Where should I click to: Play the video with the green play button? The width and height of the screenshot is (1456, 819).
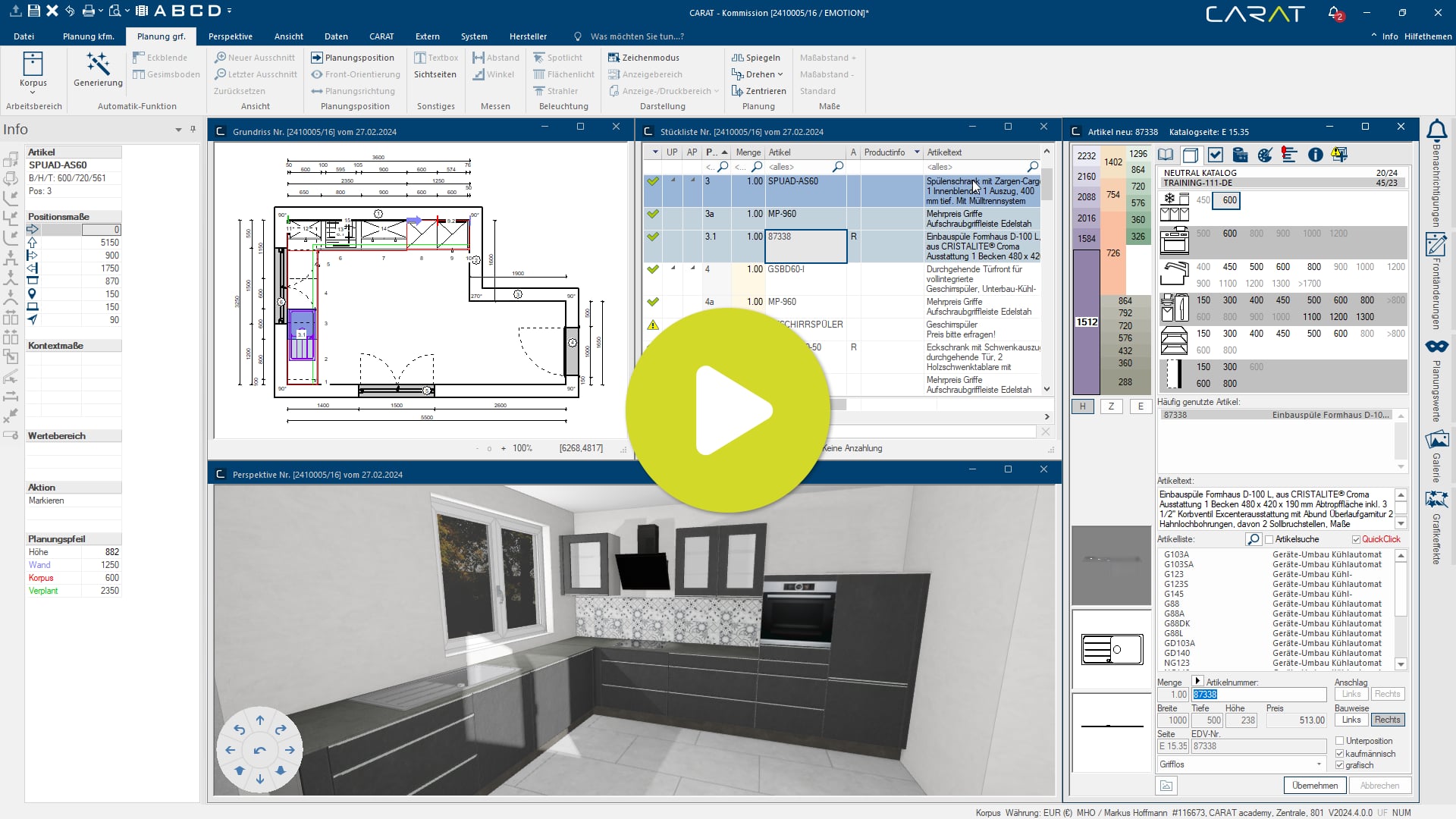727,410
